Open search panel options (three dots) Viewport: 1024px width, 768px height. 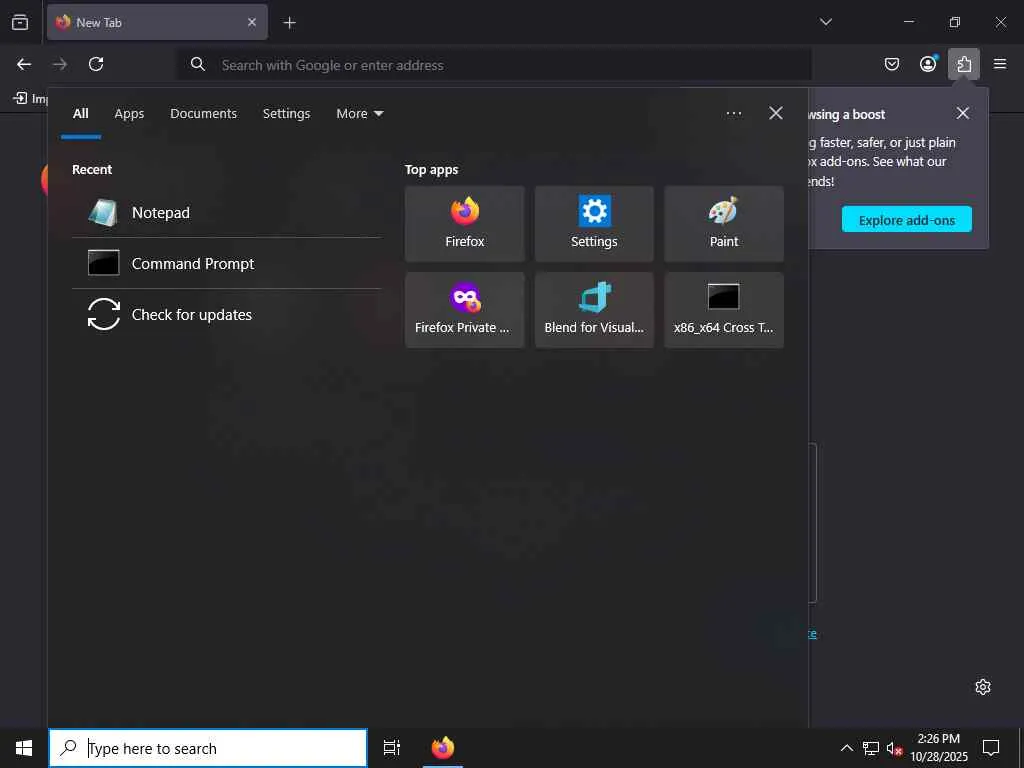(733, 114)
